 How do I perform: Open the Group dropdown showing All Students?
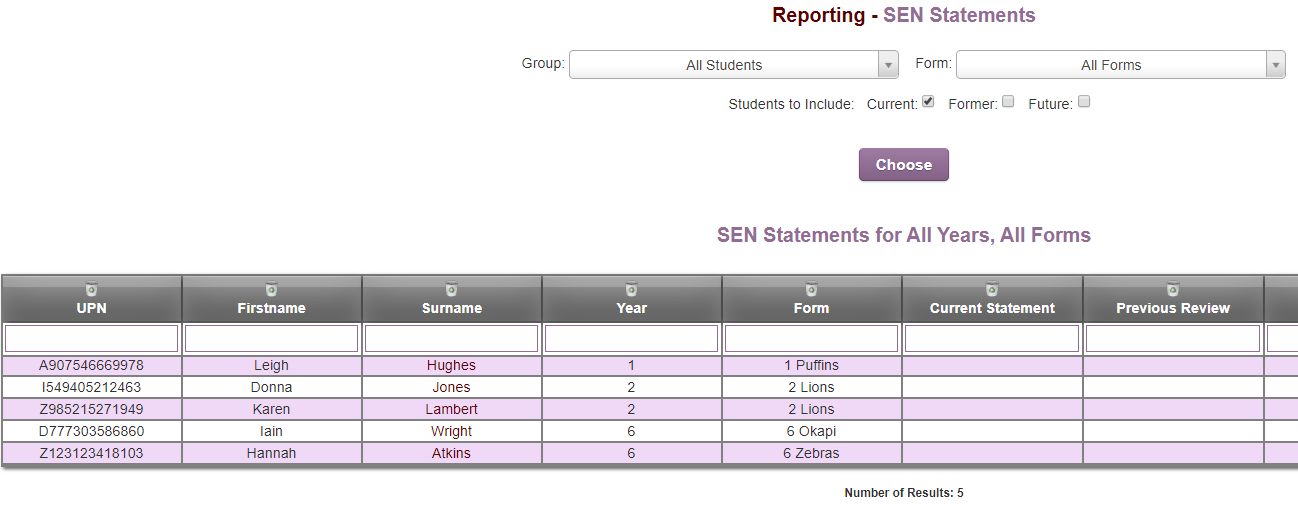tap(734, 65)
